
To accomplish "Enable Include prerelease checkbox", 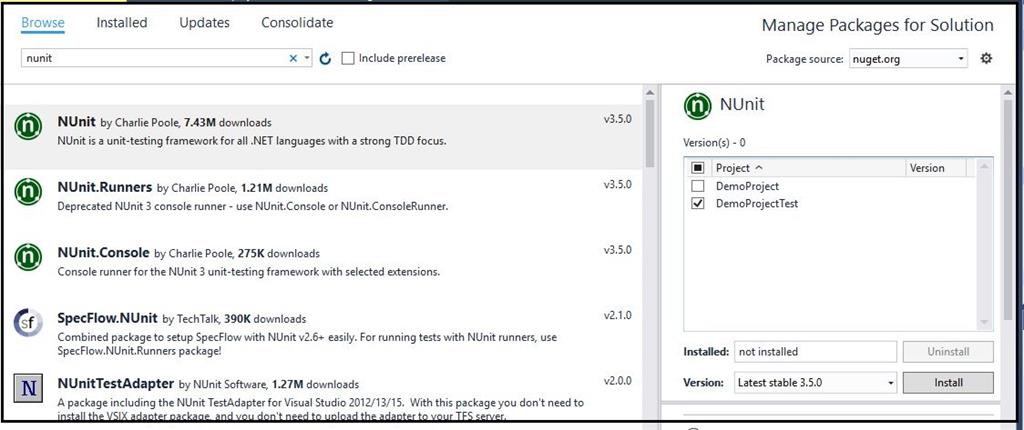I will (348, 59).
